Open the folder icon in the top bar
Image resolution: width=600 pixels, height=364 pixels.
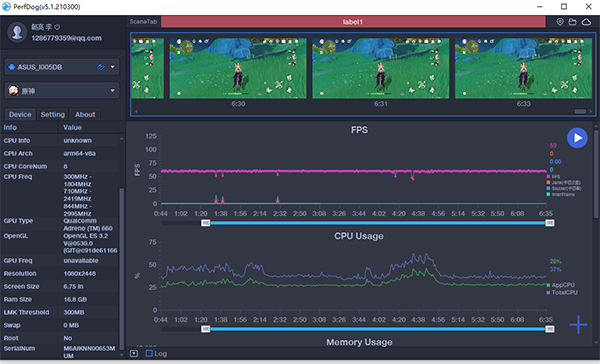coord(572,22)
